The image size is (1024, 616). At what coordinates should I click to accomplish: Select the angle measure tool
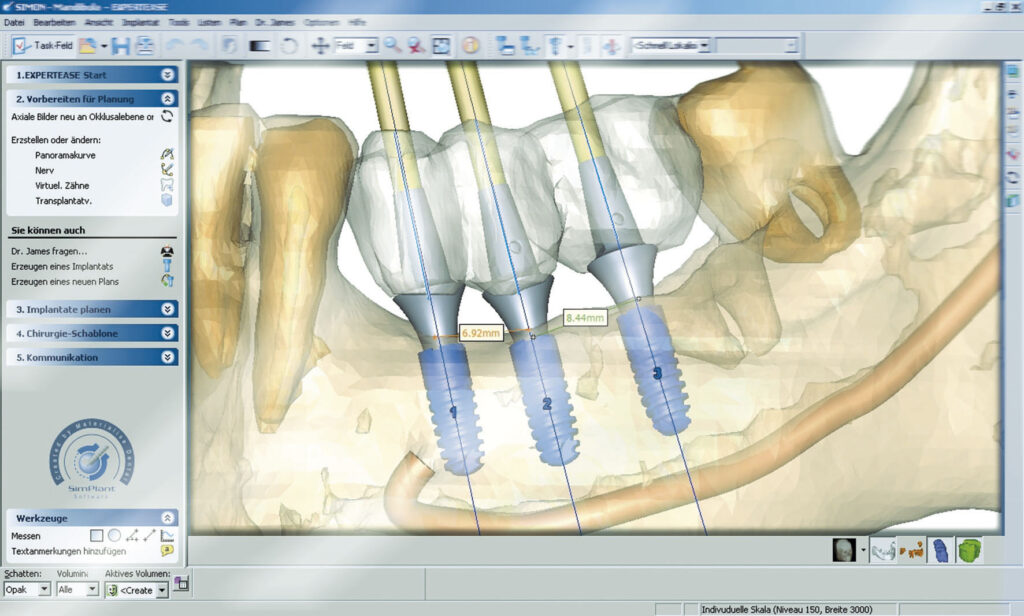pyautogui.click(x=132, y=536)
